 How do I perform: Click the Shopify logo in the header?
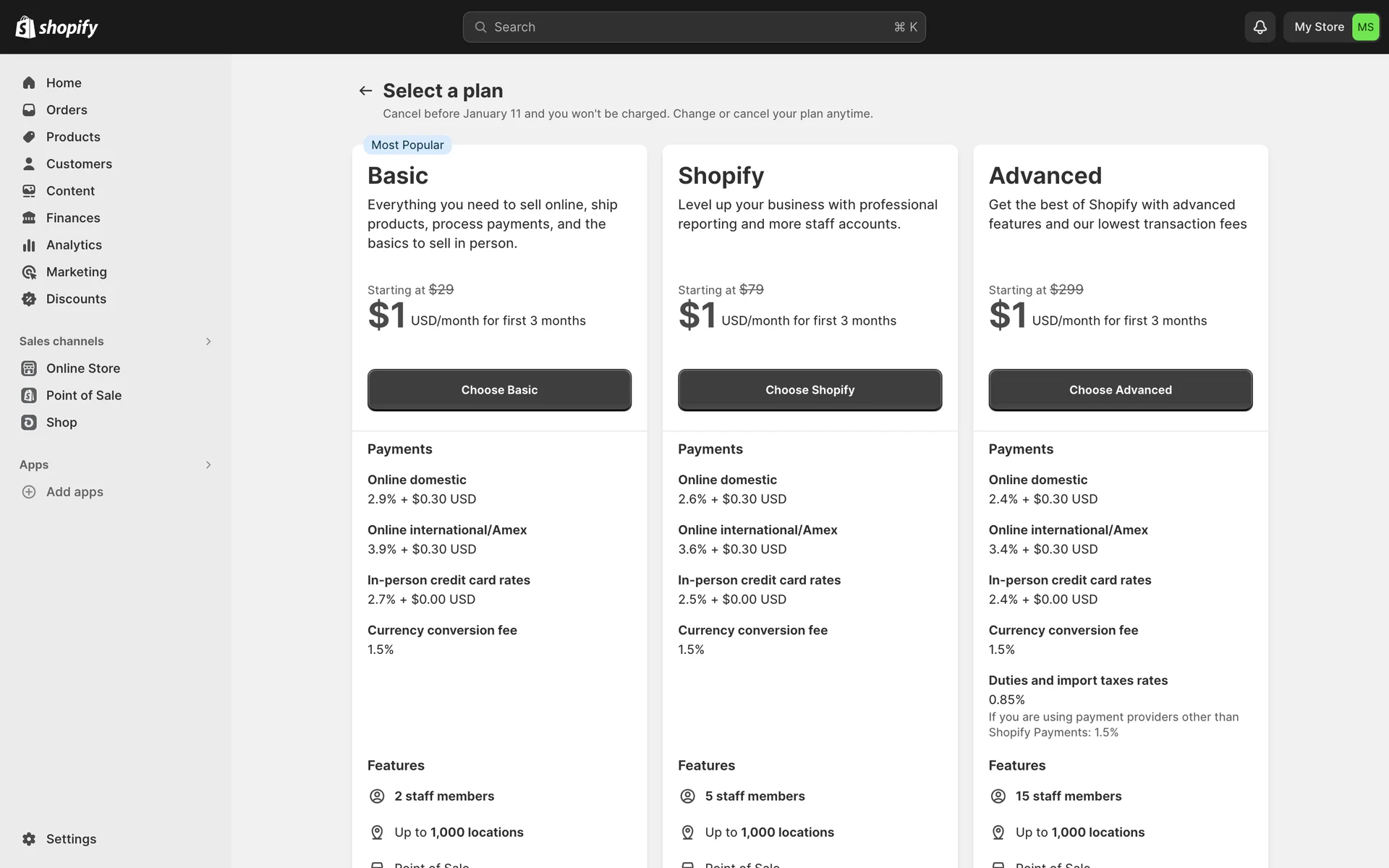point(56,27)
